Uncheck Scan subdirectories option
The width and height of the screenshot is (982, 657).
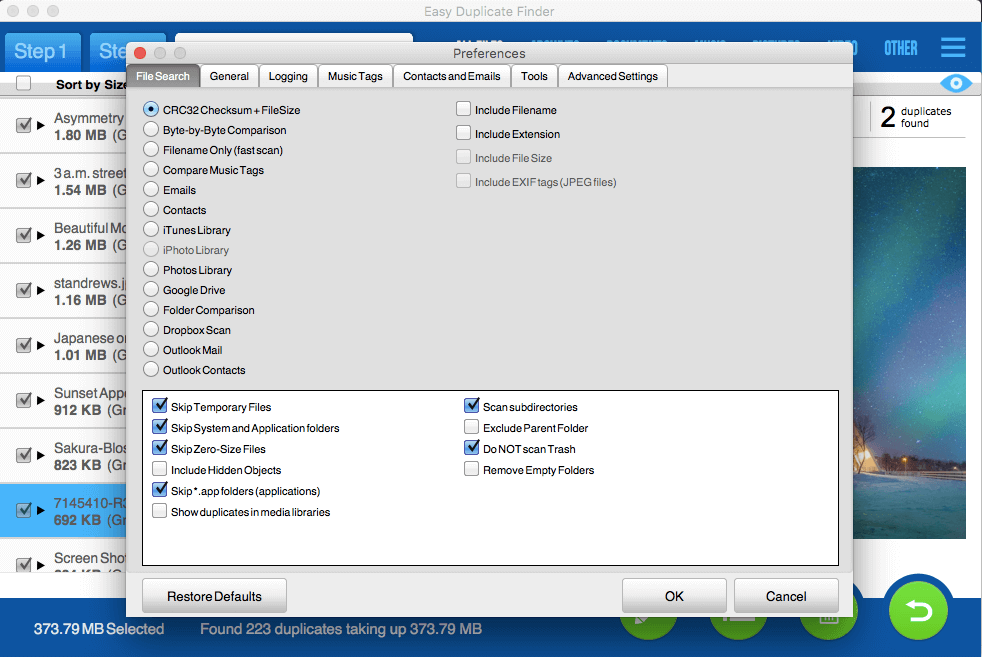pyautogui.click(x=472, y=406)
